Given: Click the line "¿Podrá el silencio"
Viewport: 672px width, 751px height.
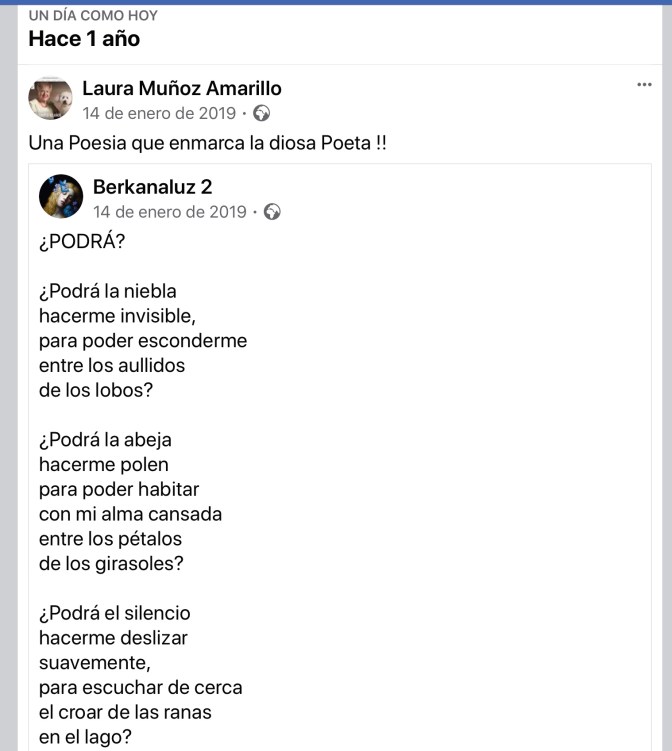Looking at the screenshot, I should tap(114, 613).
